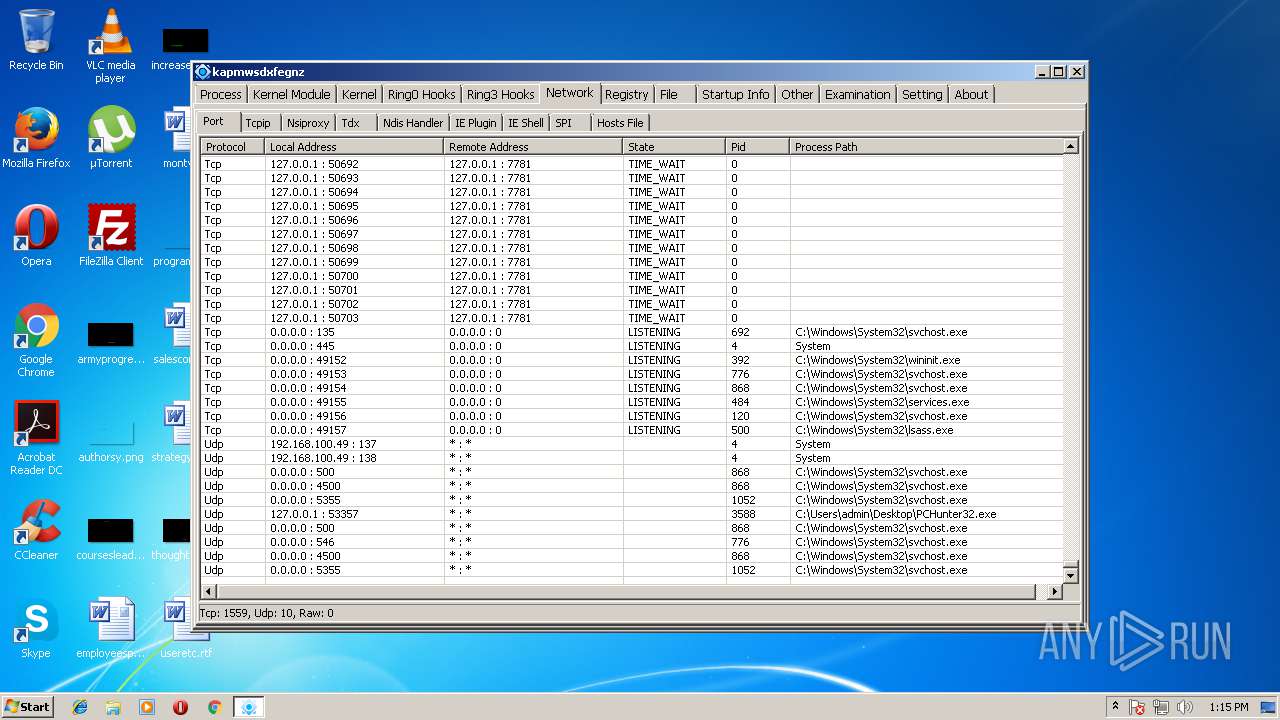
Task: Click the network tray icon
Action: click(x=1161, y=707)
